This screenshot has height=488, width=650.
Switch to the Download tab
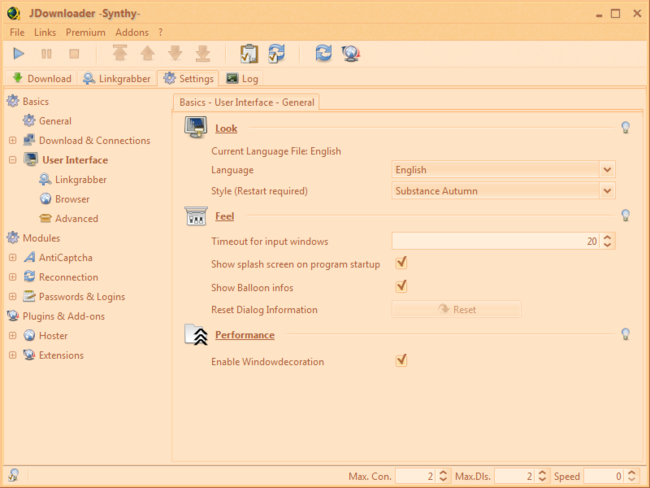[42, 78]
